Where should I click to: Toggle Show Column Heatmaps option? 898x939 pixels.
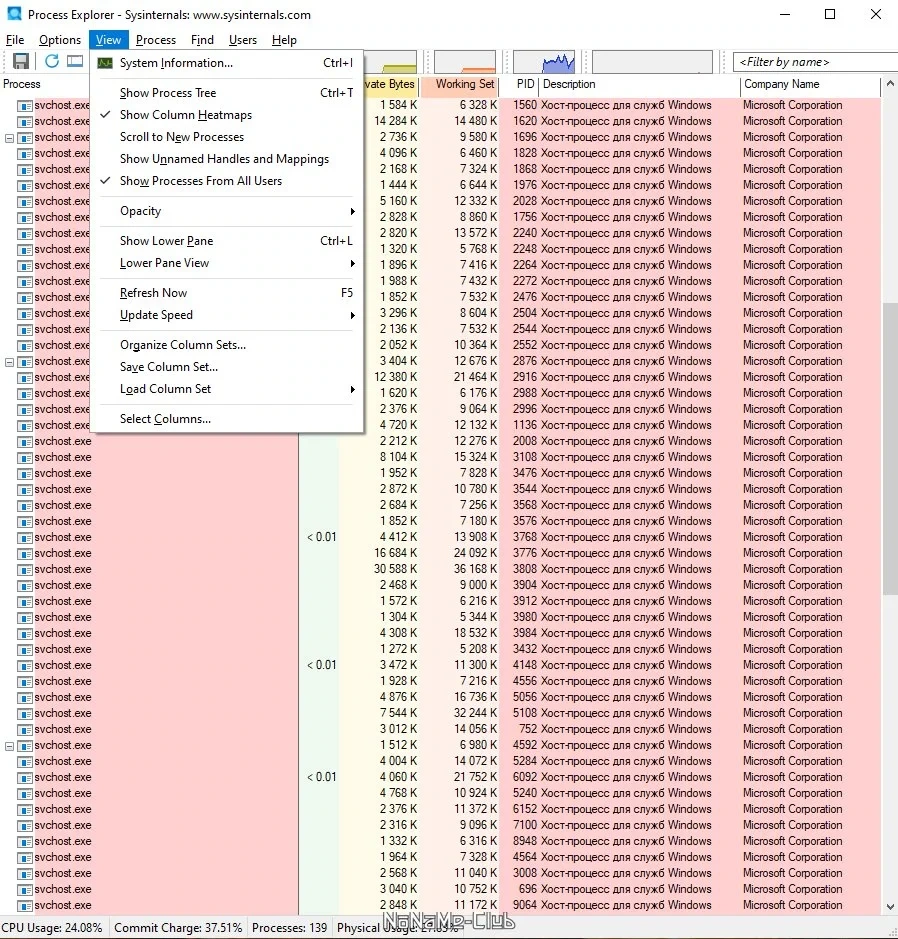[227, 115]
